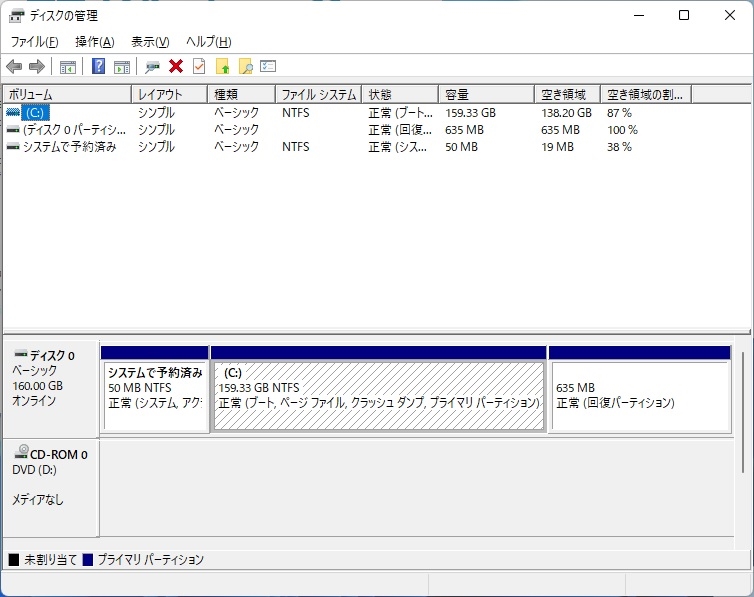The height and width of the screenshot is (597, 754).
Task: Click the 50 MB capacity cell
Action: tap(461, 147)
